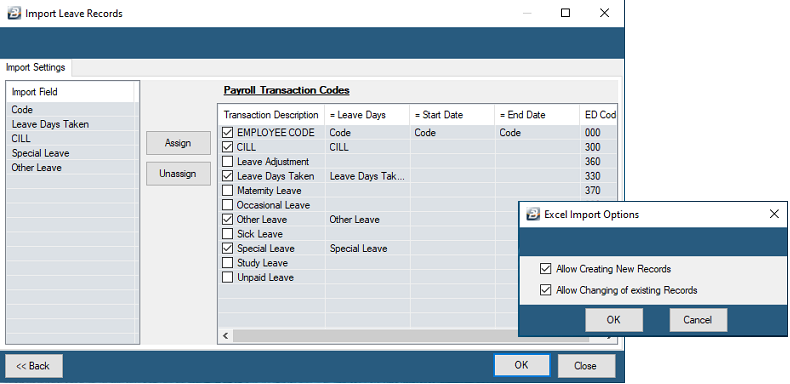Click ED code 000 cell
790x384 pixels.
pyautogui.click(x=599, y=133)
